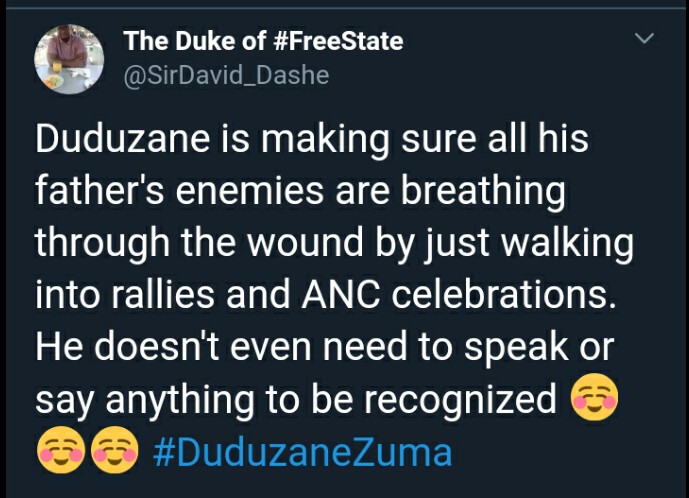Click the word "rallies" in the tweet

point(163,294)
